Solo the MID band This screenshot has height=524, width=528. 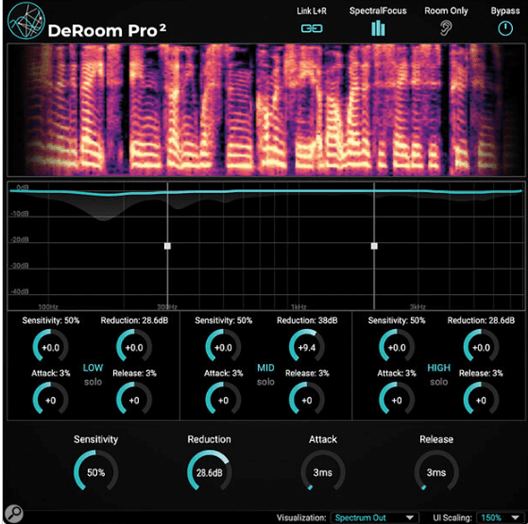pyautogui.click(x=266, y=382)
